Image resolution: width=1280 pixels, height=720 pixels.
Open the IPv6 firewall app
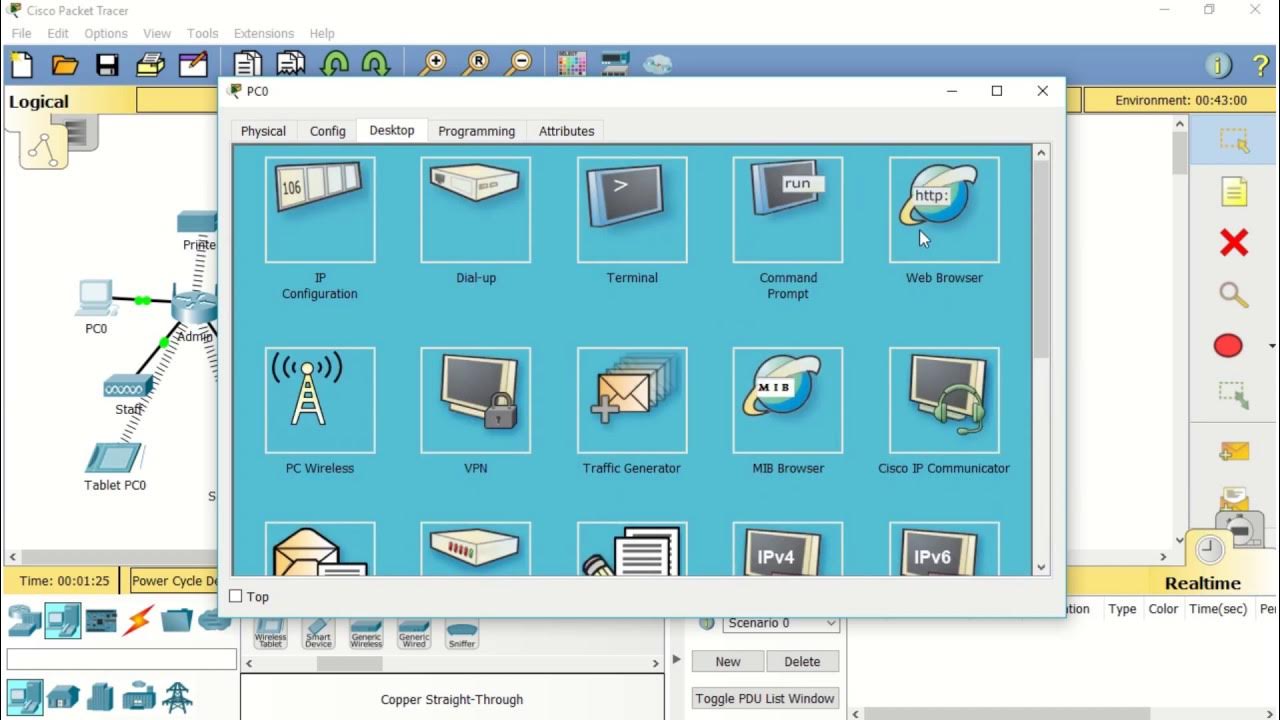click(944, 549)
